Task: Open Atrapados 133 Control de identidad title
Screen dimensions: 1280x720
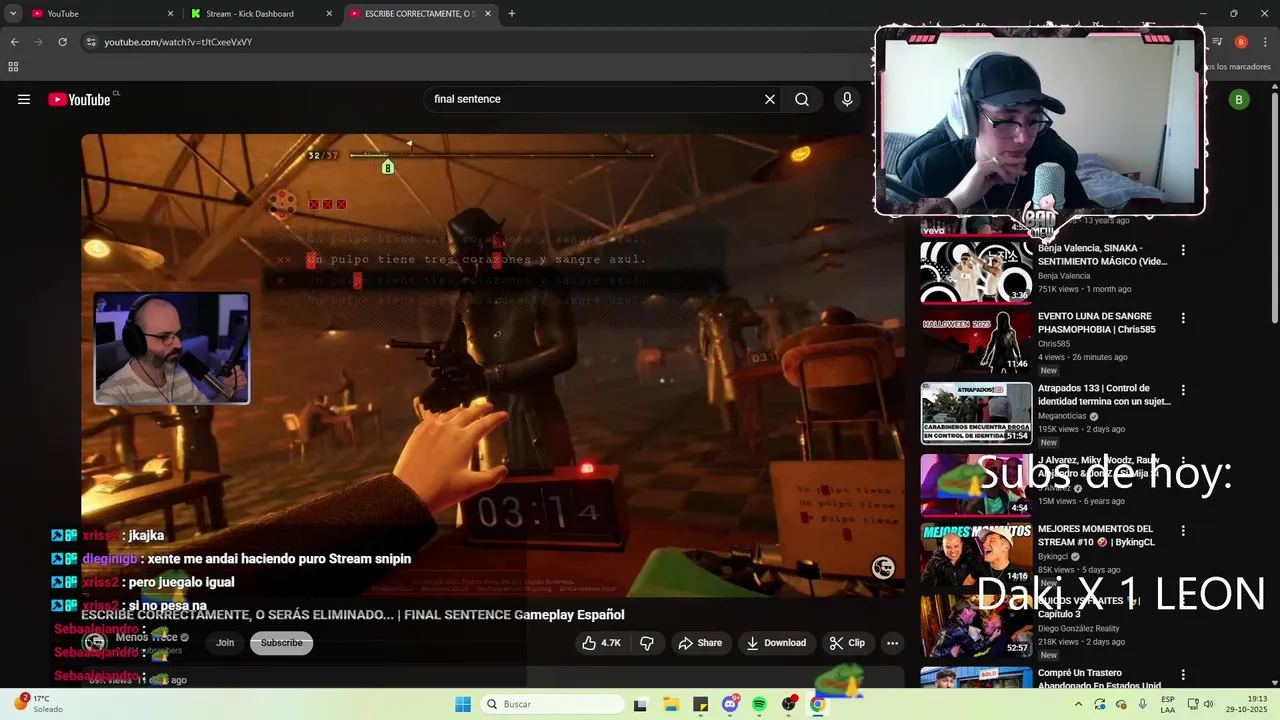Action: pos(1104,395)
